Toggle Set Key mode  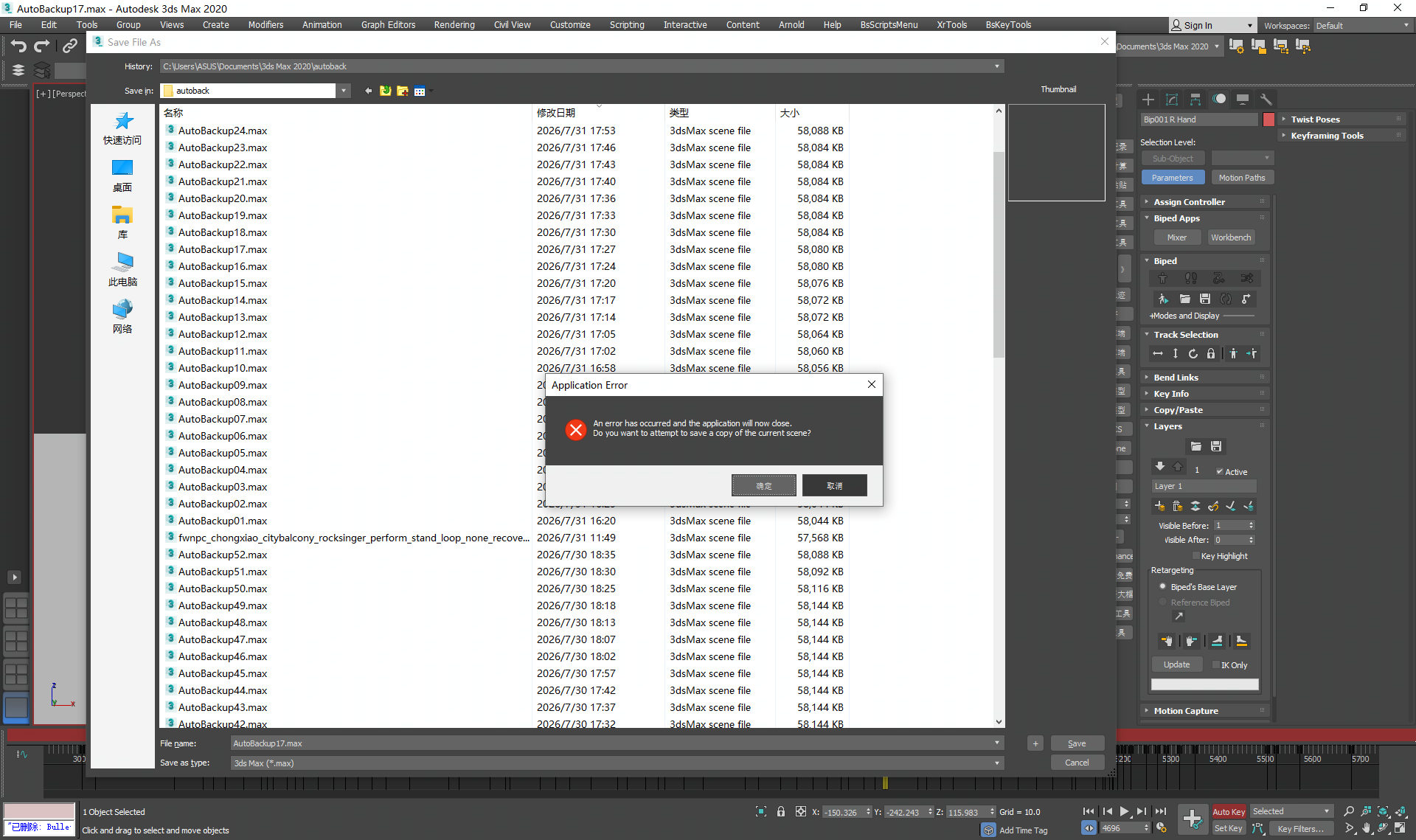click(1229, 828)
